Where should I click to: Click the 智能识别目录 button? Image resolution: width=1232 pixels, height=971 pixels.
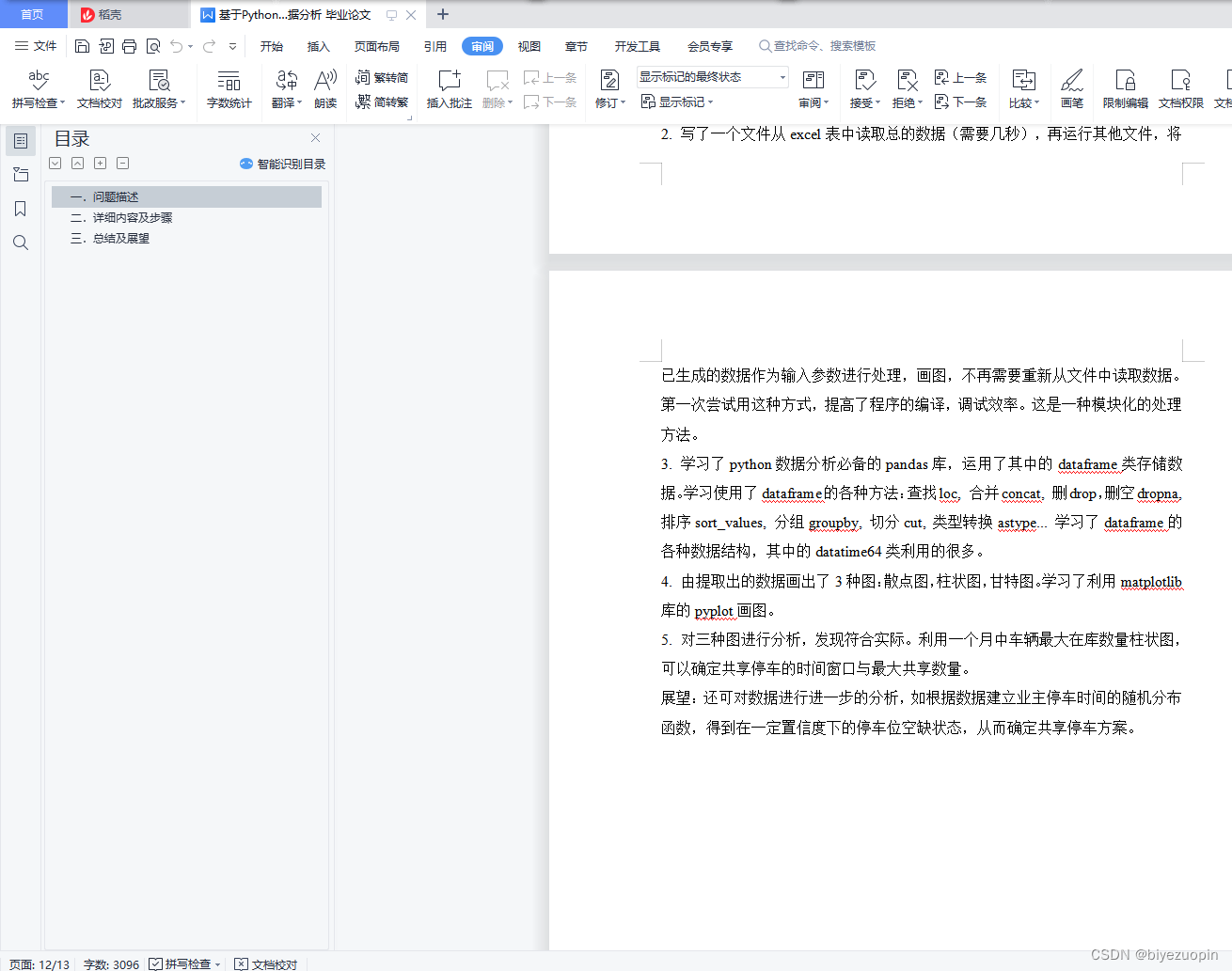pos(284,164)
